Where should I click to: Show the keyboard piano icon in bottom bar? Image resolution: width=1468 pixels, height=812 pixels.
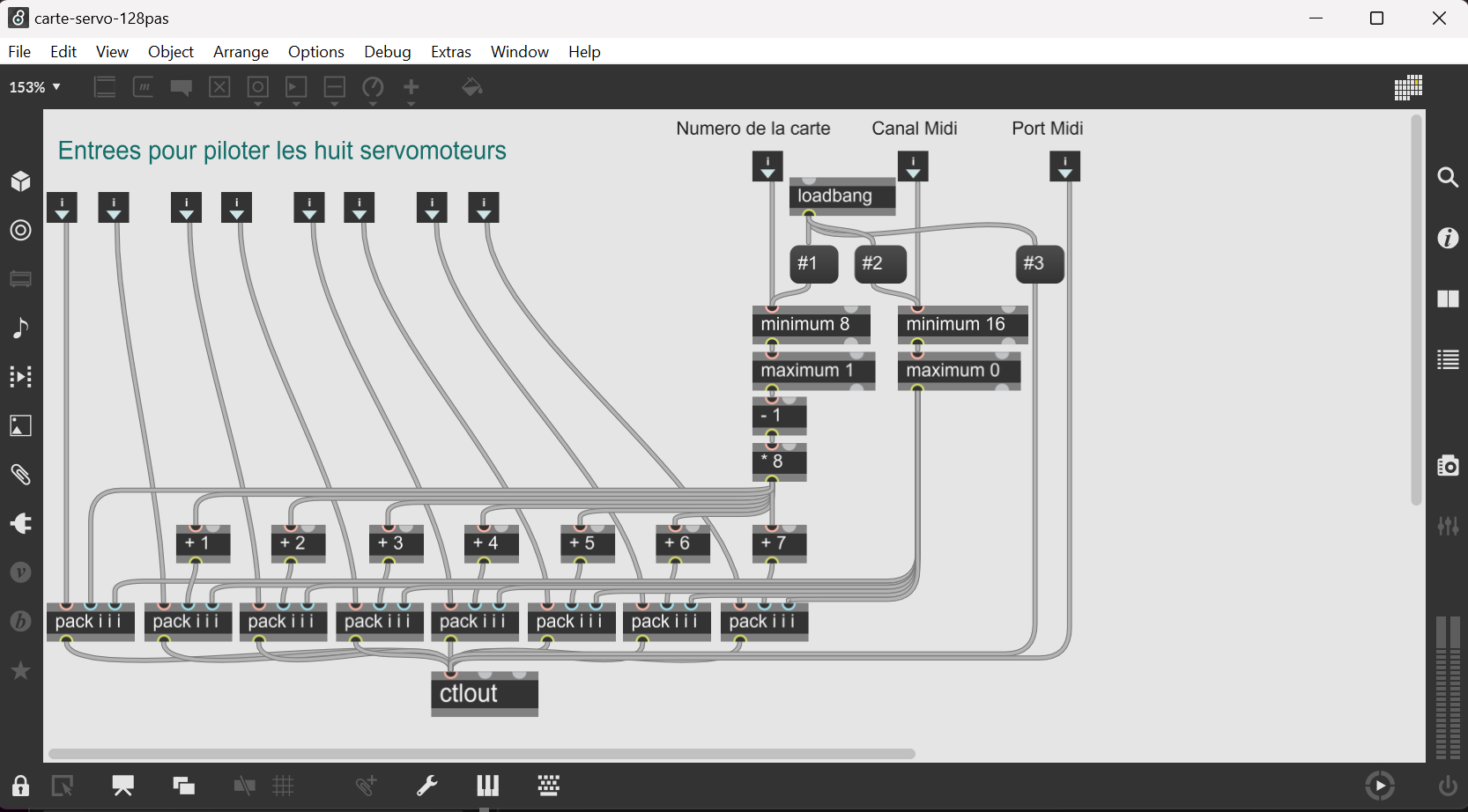(488, 786)
